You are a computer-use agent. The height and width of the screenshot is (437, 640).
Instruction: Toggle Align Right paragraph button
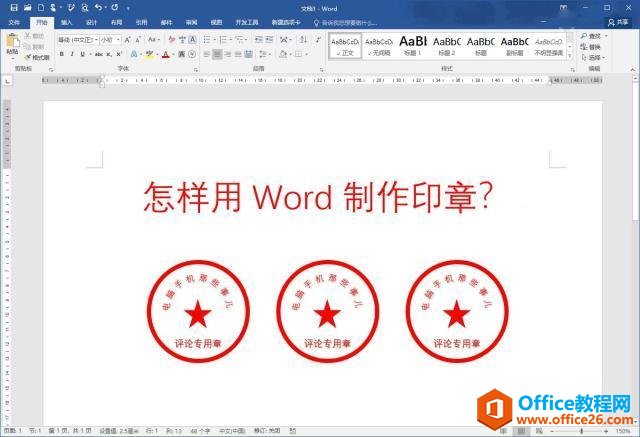[228, 54]
